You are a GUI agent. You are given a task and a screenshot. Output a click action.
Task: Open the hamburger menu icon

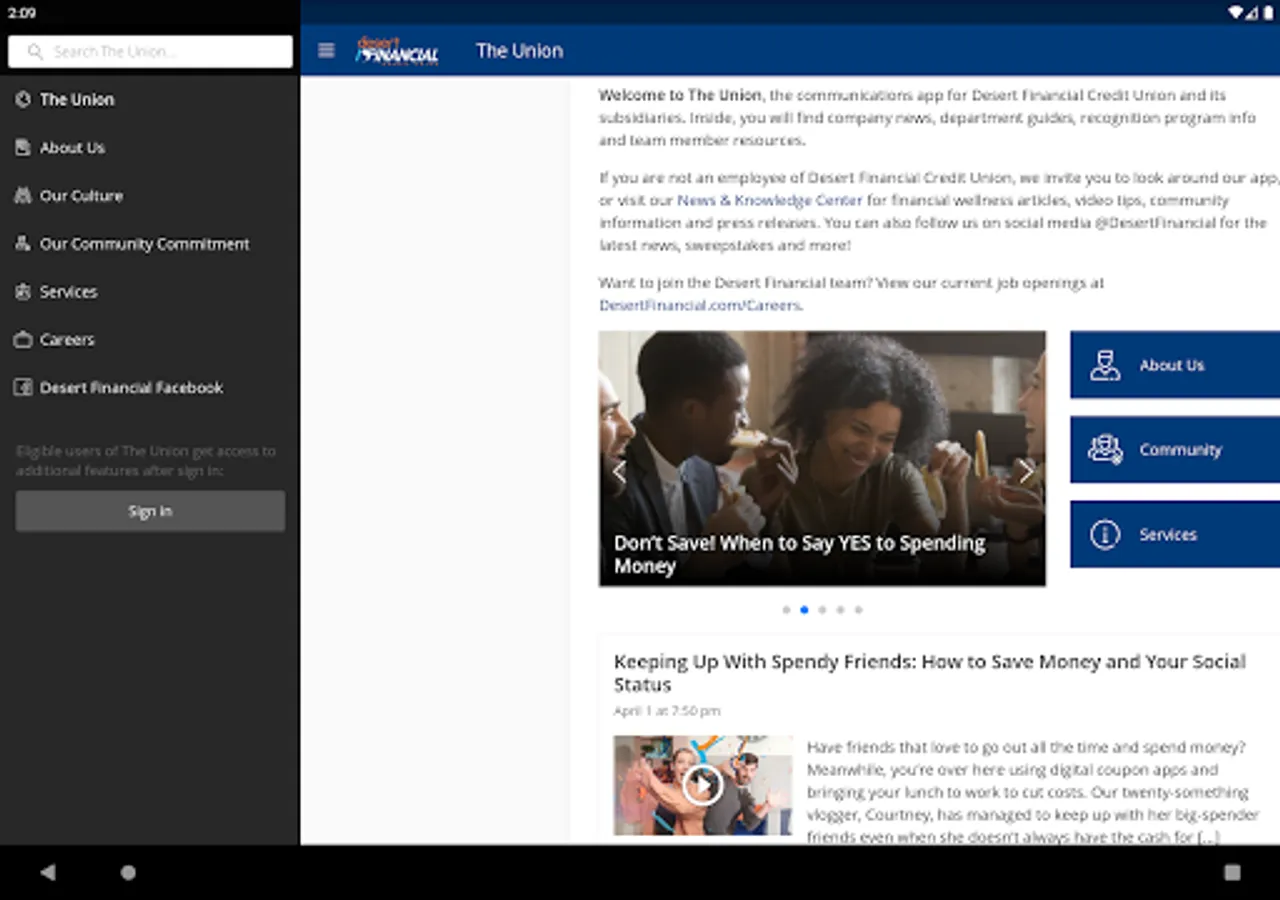(326, 50)
